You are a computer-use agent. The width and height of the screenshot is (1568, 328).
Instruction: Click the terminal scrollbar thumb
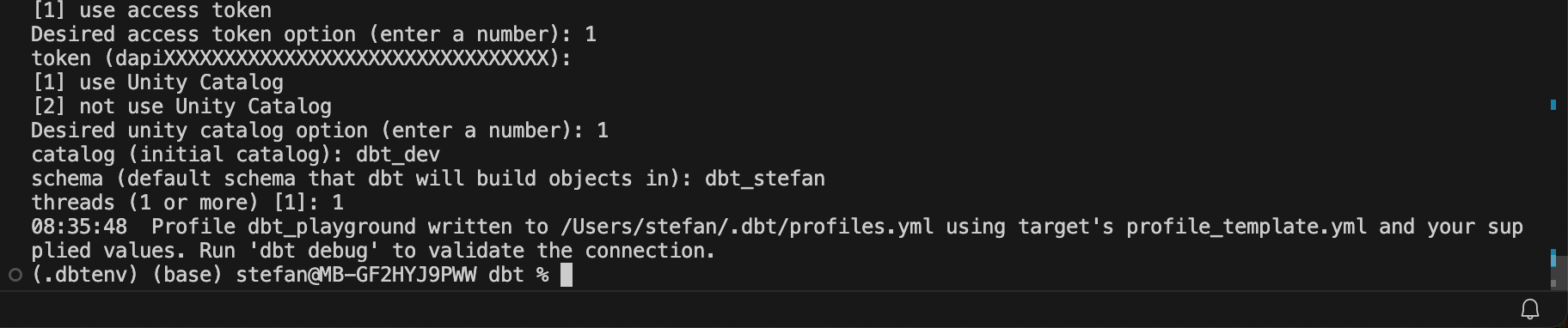(1559, 273)
